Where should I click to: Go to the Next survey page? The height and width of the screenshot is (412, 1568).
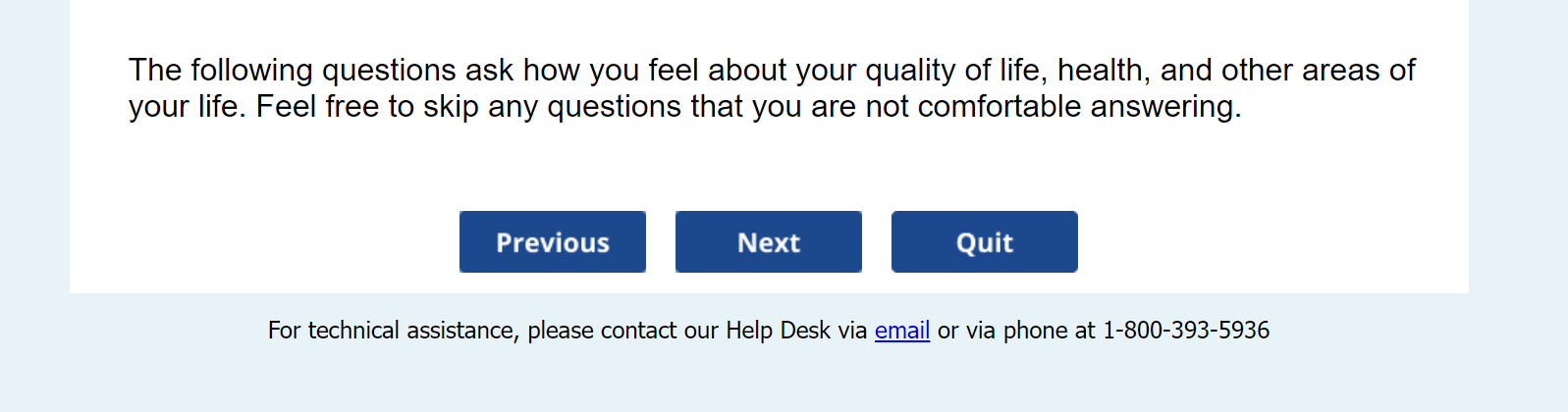(768, 242)
